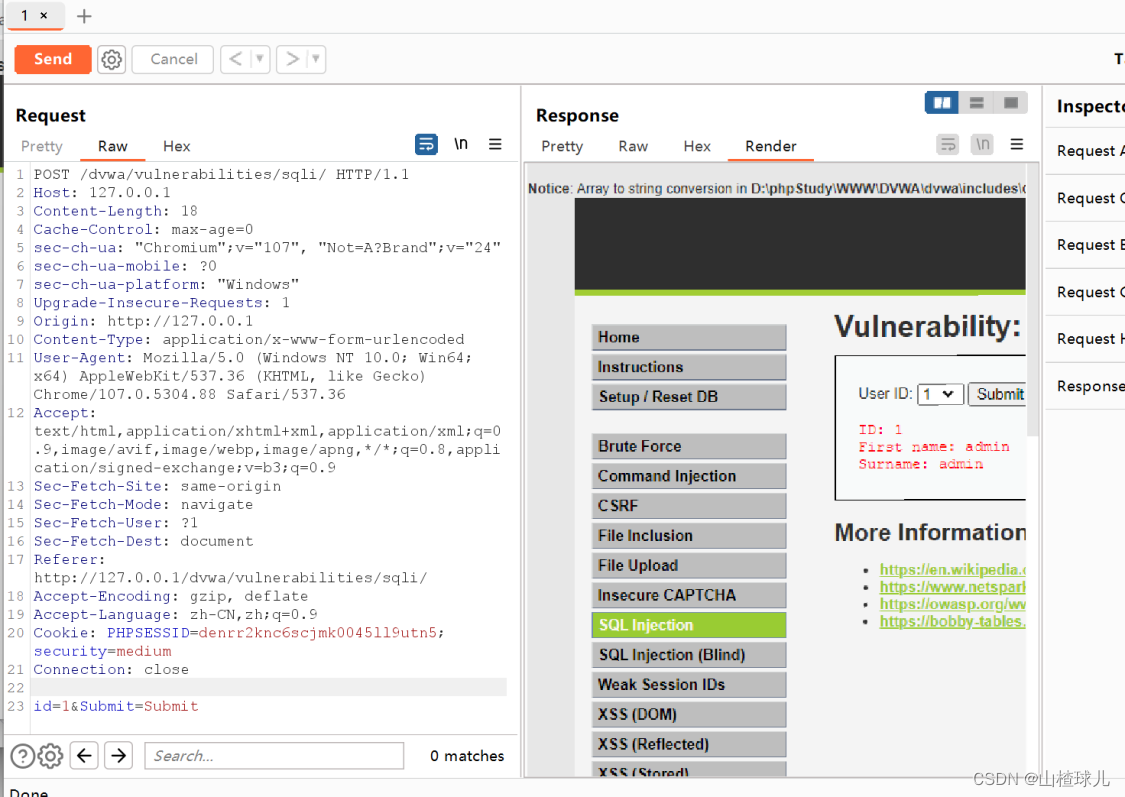
Task: Switch Response view to Pretty
Action: click(562, 146)
